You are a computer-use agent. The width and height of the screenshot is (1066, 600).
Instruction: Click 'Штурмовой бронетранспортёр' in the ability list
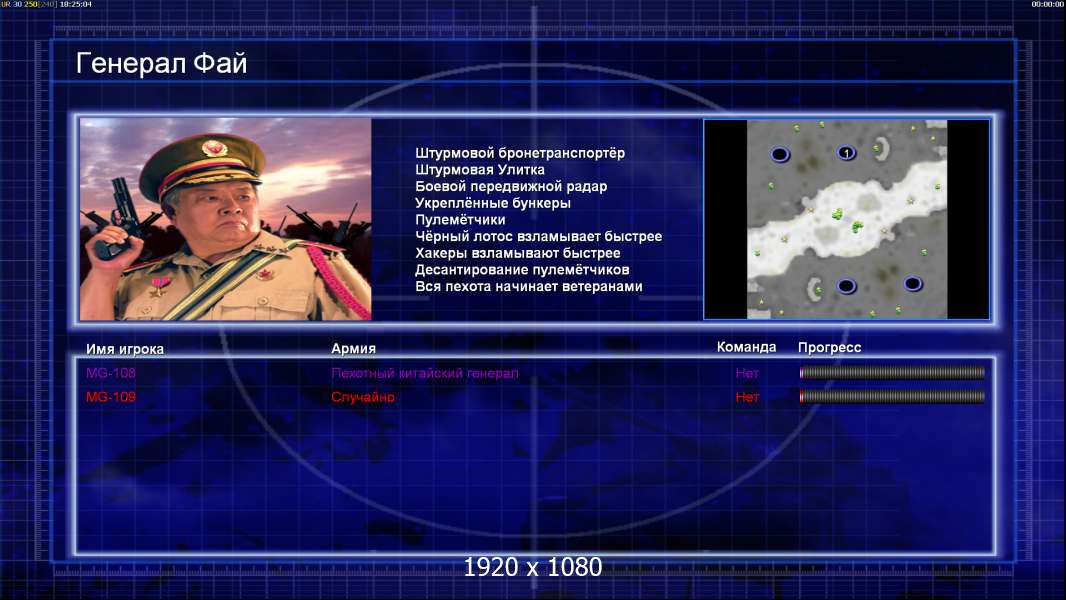(520, 153)
